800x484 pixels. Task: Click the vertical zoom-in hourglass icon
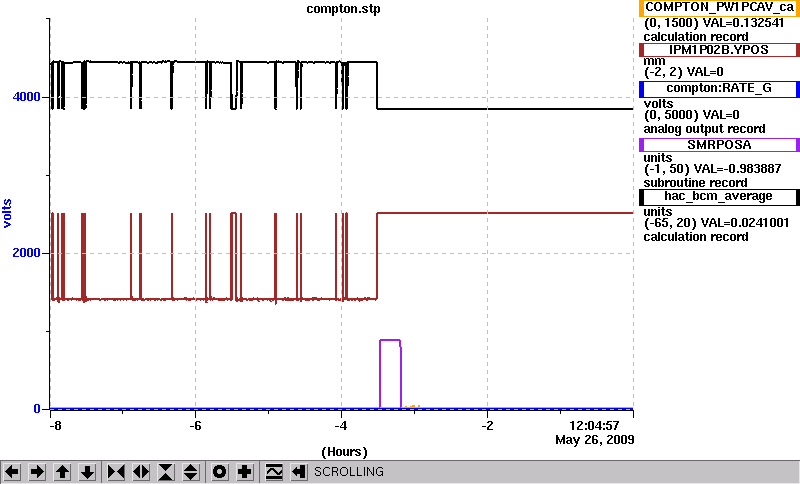166,472
